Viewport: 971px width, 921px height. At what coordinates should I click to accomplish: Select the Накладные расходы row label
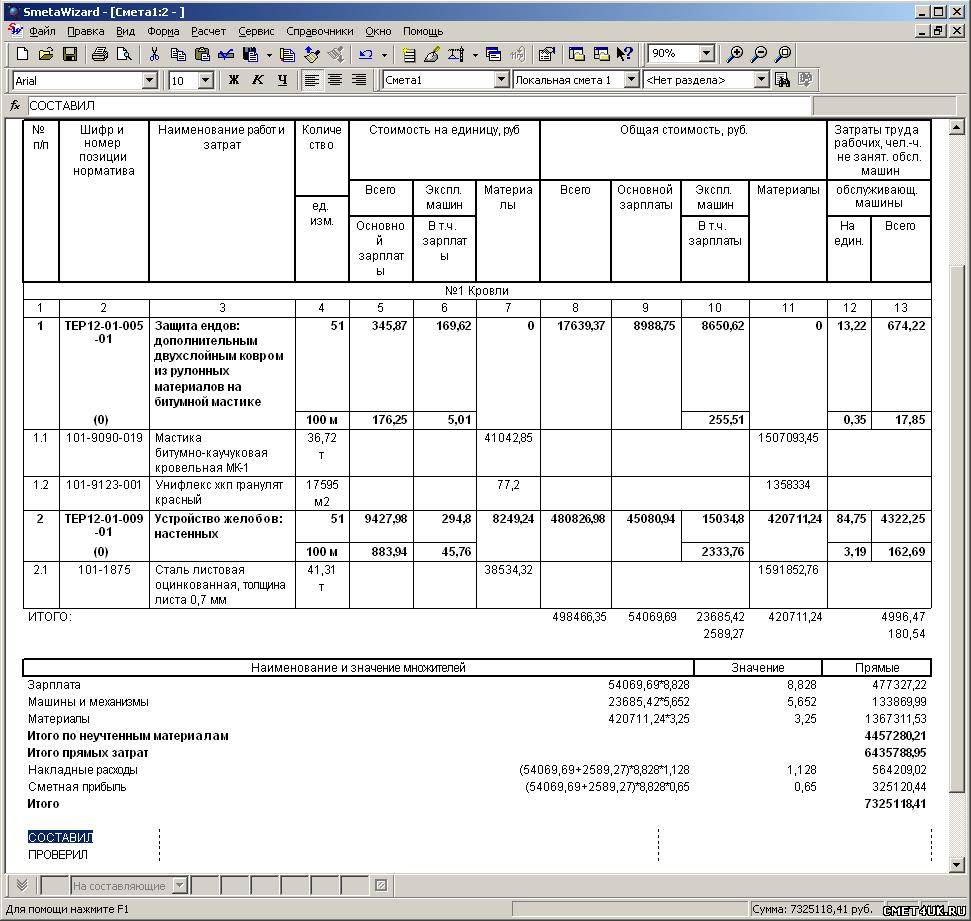pyautogui.click(x=83, y=770)
